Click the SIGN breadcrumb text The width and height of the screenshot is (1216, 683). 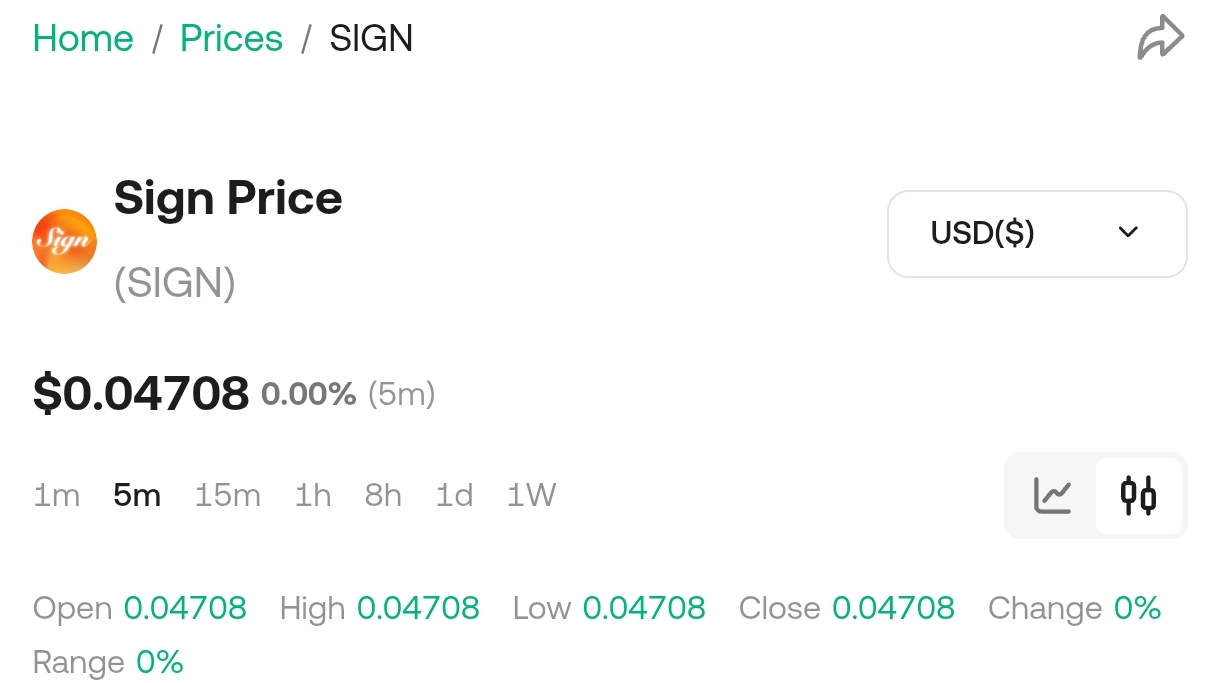[371, 38]
